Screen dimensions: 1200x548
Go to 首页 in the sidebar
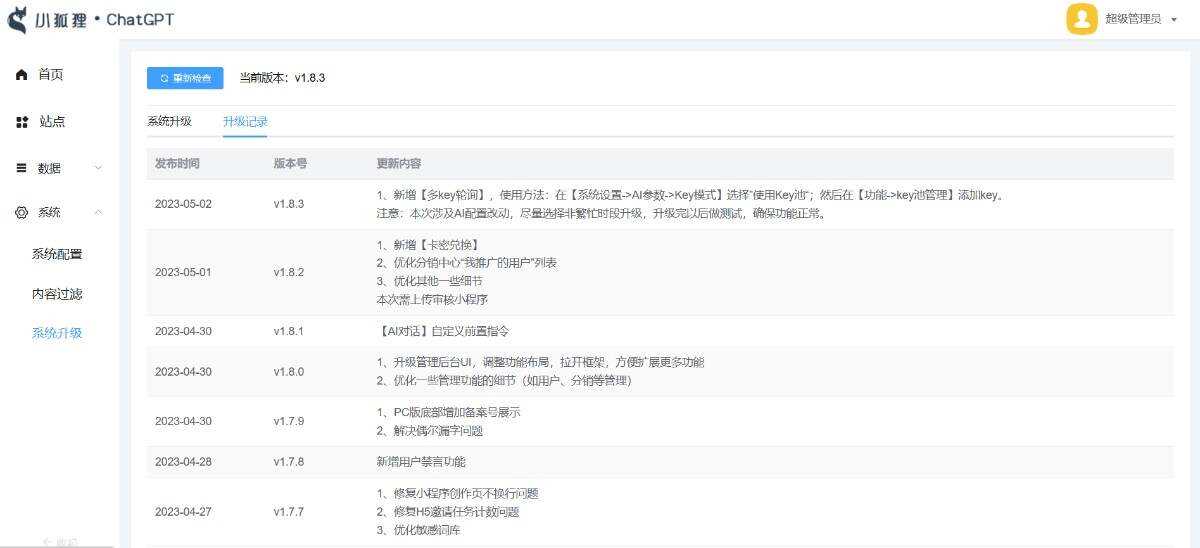click(x=51, y=75)
